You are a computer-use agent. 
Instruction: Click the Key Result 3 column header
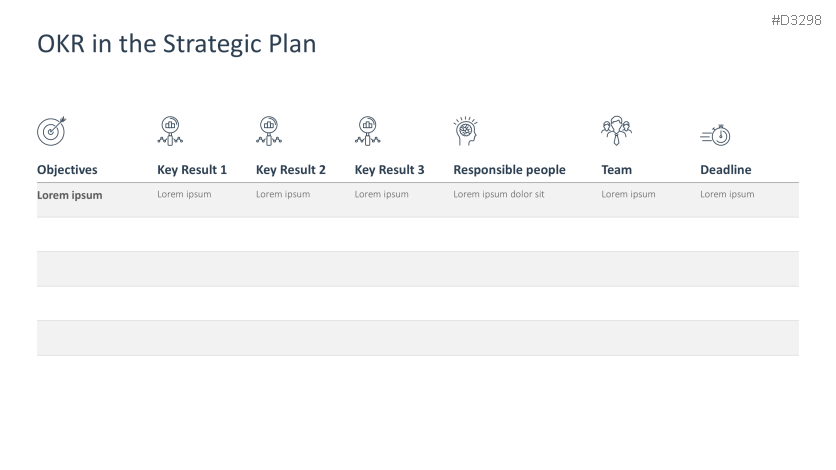coord(389,170)
